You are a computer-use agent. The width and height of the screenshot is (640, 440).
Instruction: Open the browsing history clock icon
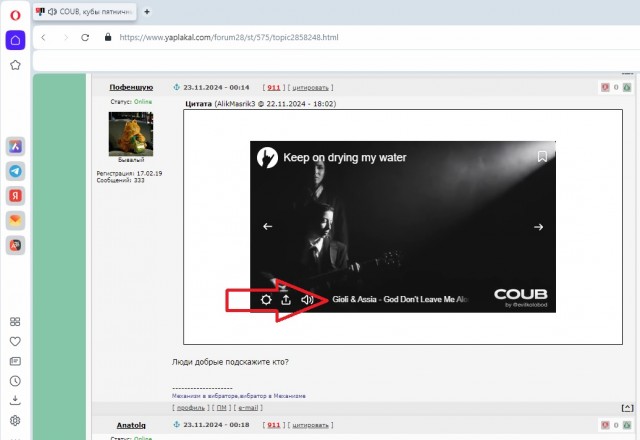[x=15, y=381]
